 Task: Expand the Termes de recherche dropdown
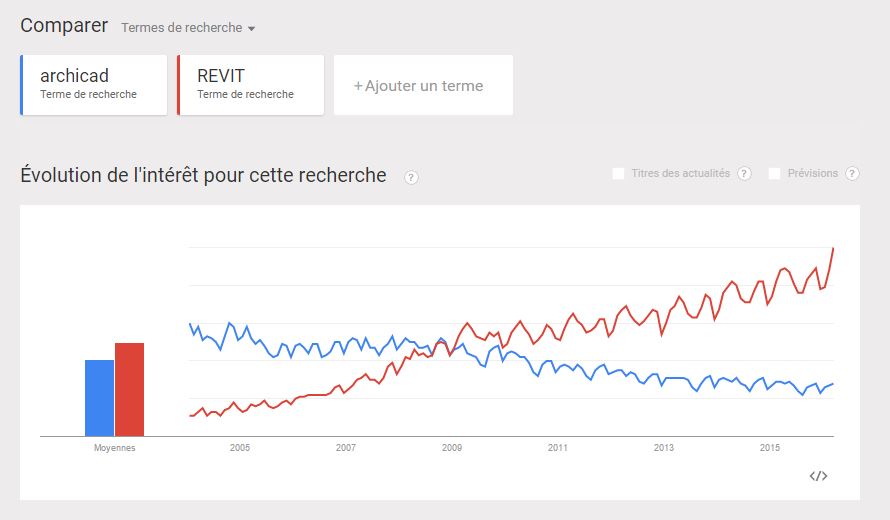(x=188, y=28)
